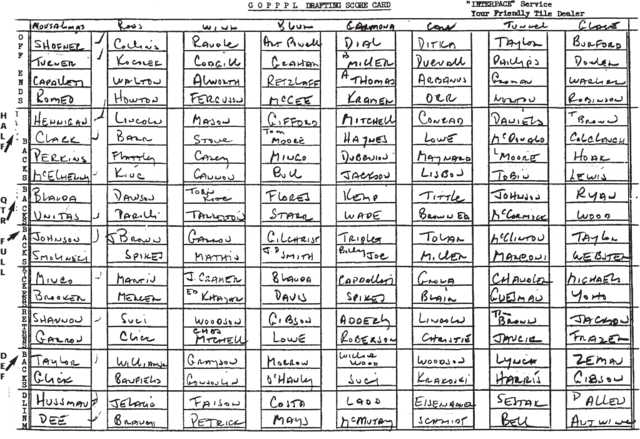Screen dimensions: 640x439
Task: Select the Burford cell
Action: click(x=596, y=41)
